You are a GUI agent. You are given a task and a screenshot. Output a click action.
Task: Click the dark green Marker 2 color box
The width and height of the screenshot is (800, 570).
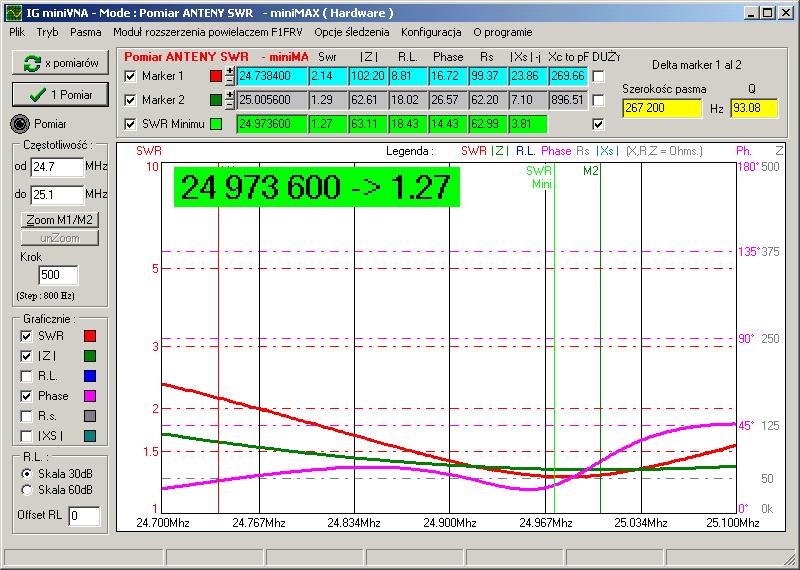[216, 100]
